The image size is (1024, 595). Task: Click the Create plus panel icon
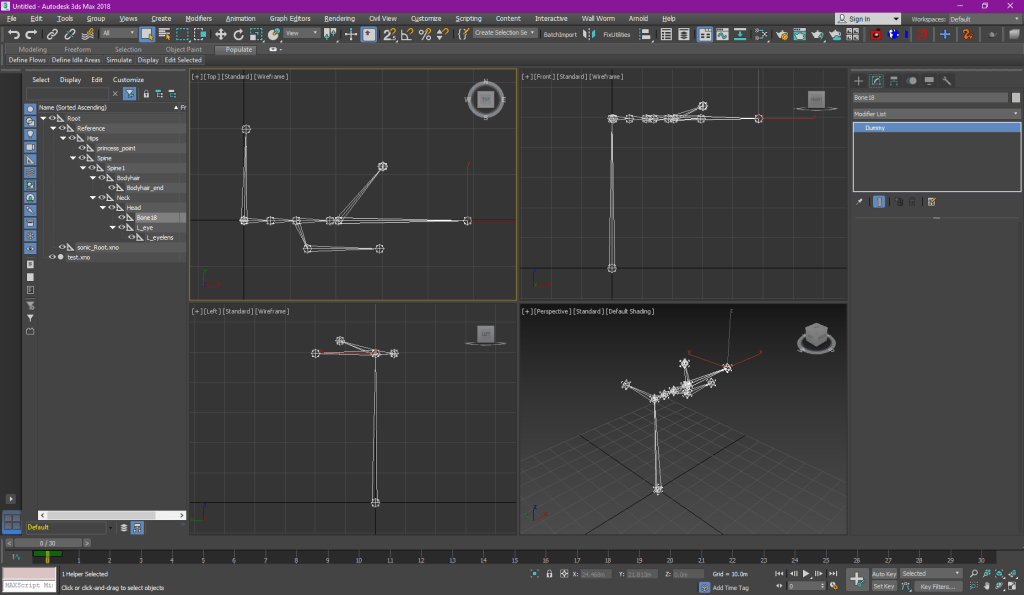(858, 81)
